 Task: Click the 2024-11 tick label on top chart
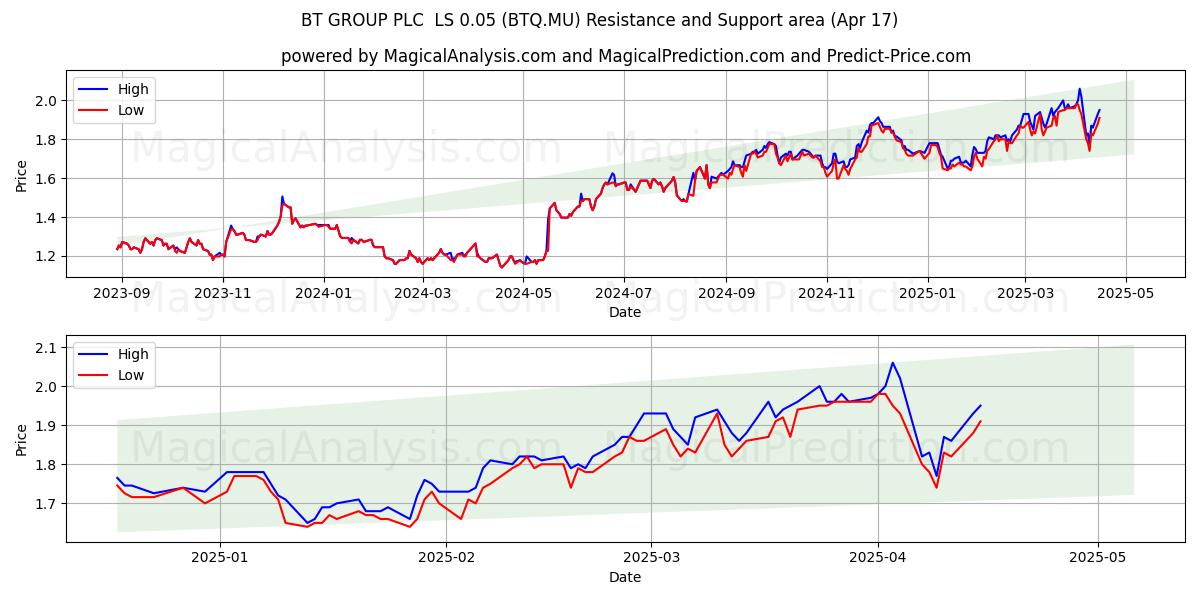point(826,294)
